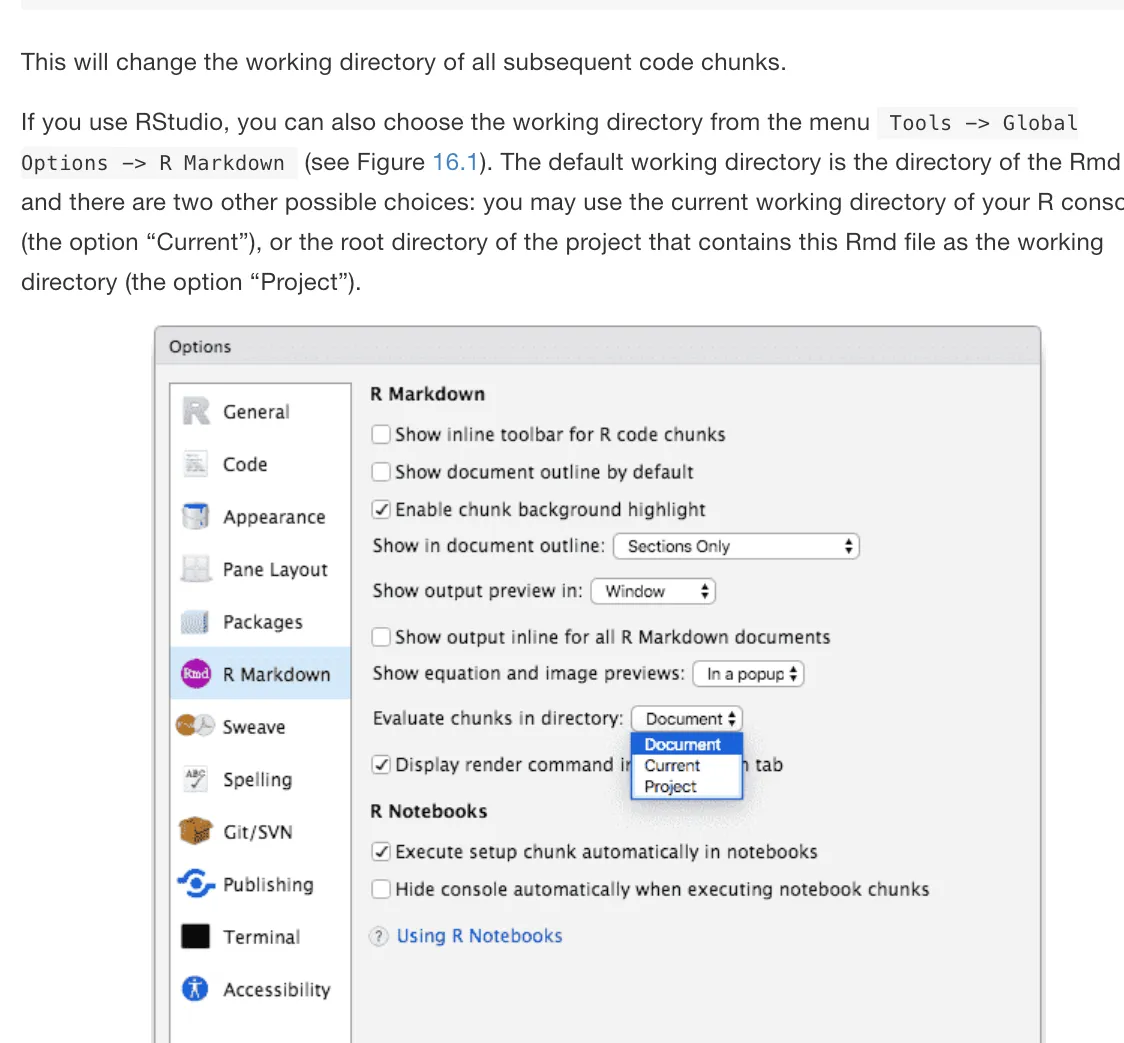Toggle Show output inline for all documents

(x=381, y=637)
